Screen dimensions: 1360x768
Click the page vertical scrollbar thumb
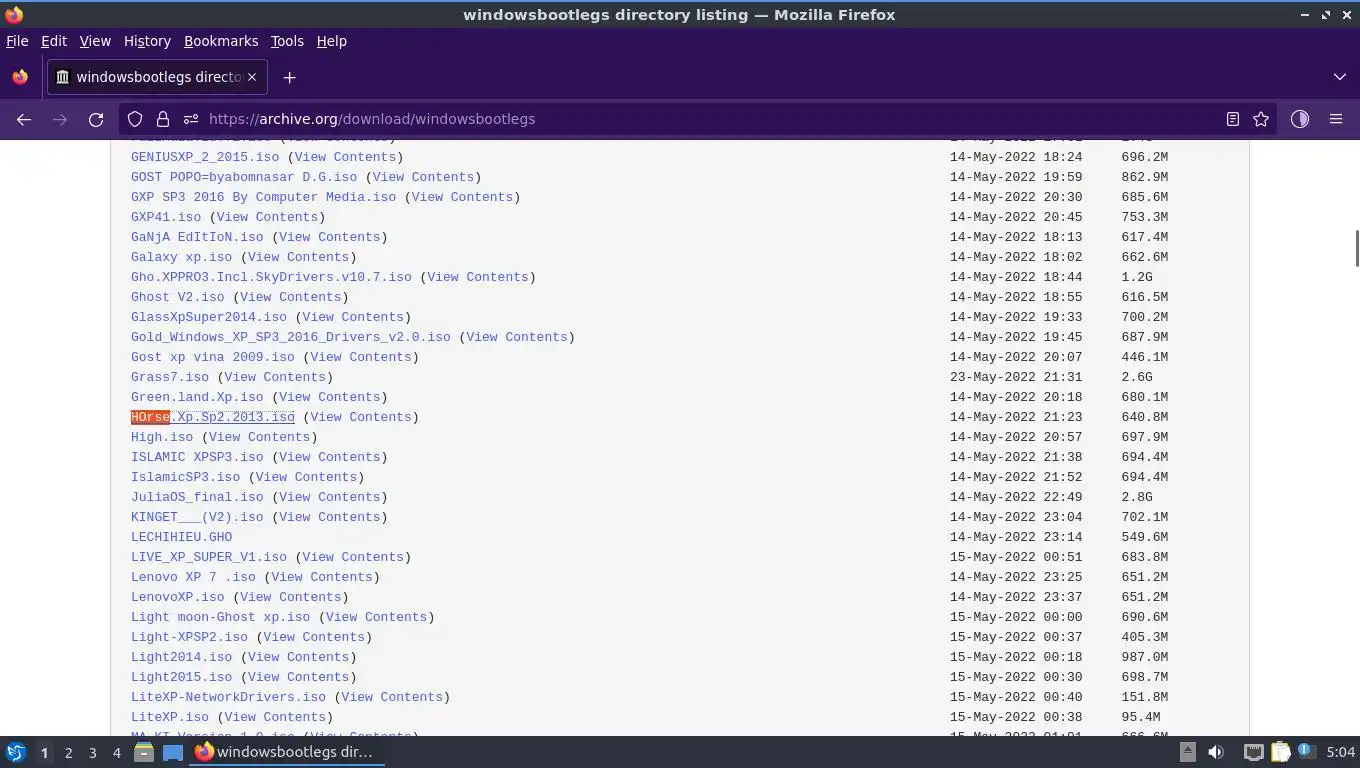[x=1356, y=248]
